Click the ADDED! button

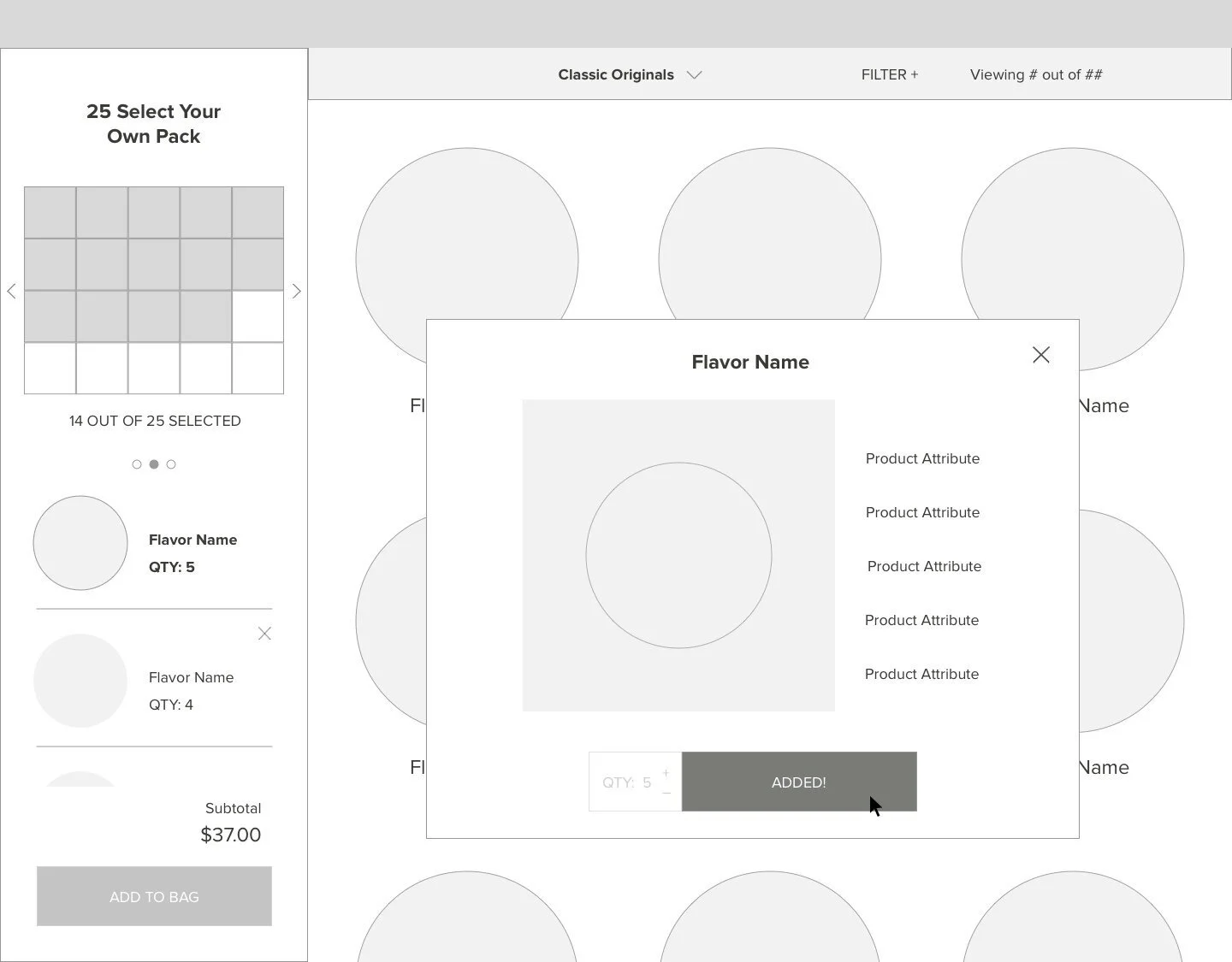pyautogui.click(x=799, y=782)
